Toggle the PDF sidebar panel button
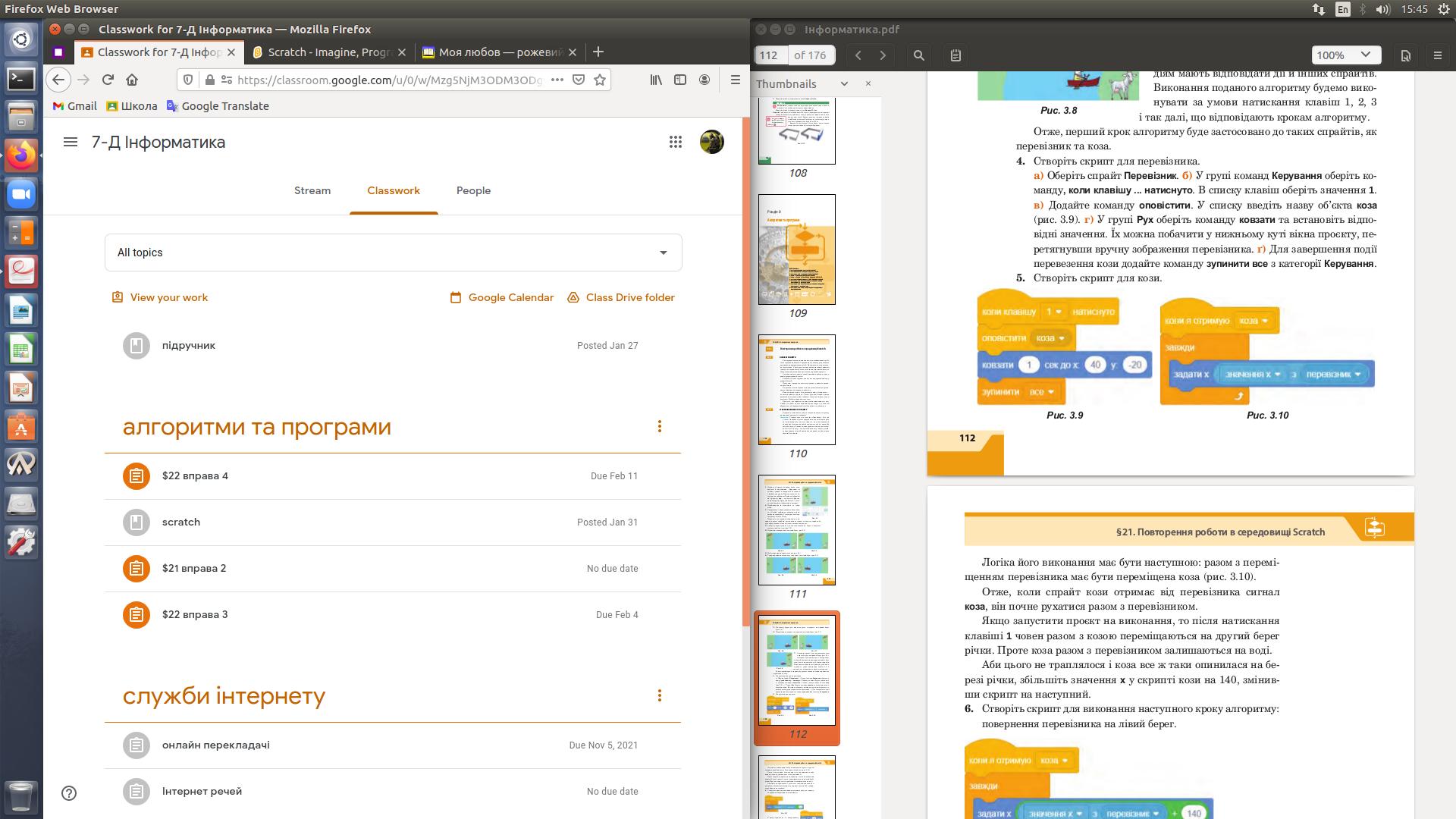The height and width of the screenshot is (819, 1456). pos(955,55)
